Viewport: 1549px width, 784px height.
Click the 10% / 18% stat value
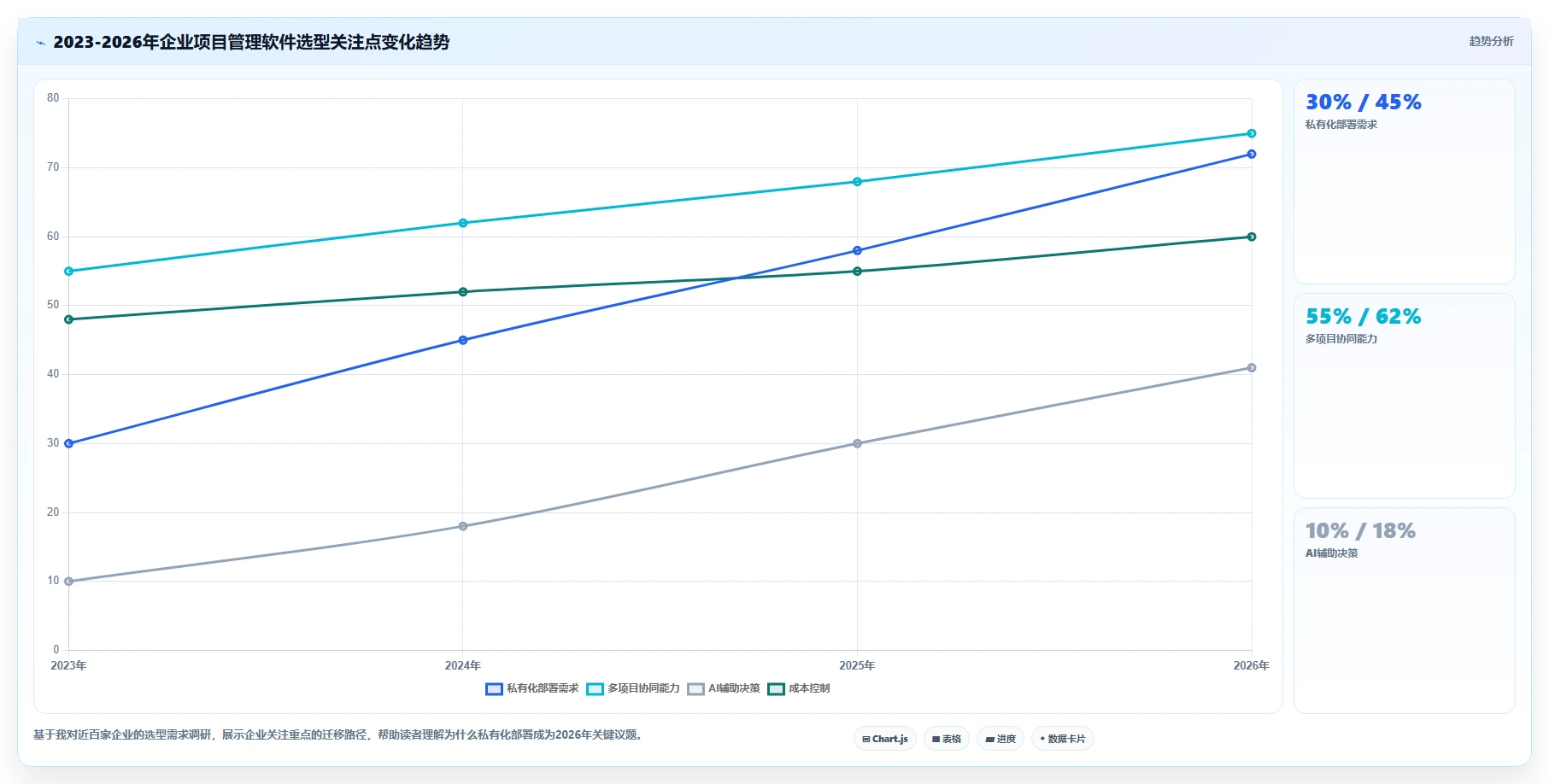(x=1360, y=531)
